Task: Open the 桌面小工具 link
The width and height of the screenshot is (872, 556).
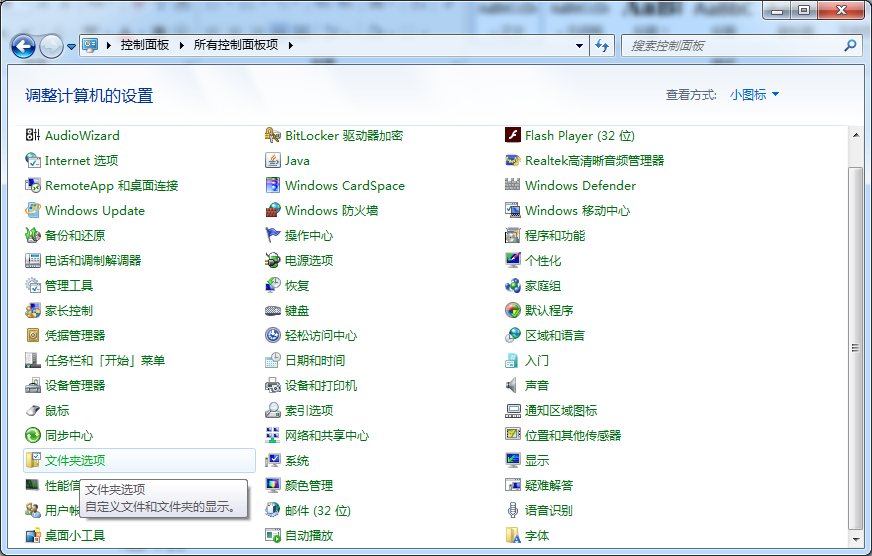Action: pos(75,535)
